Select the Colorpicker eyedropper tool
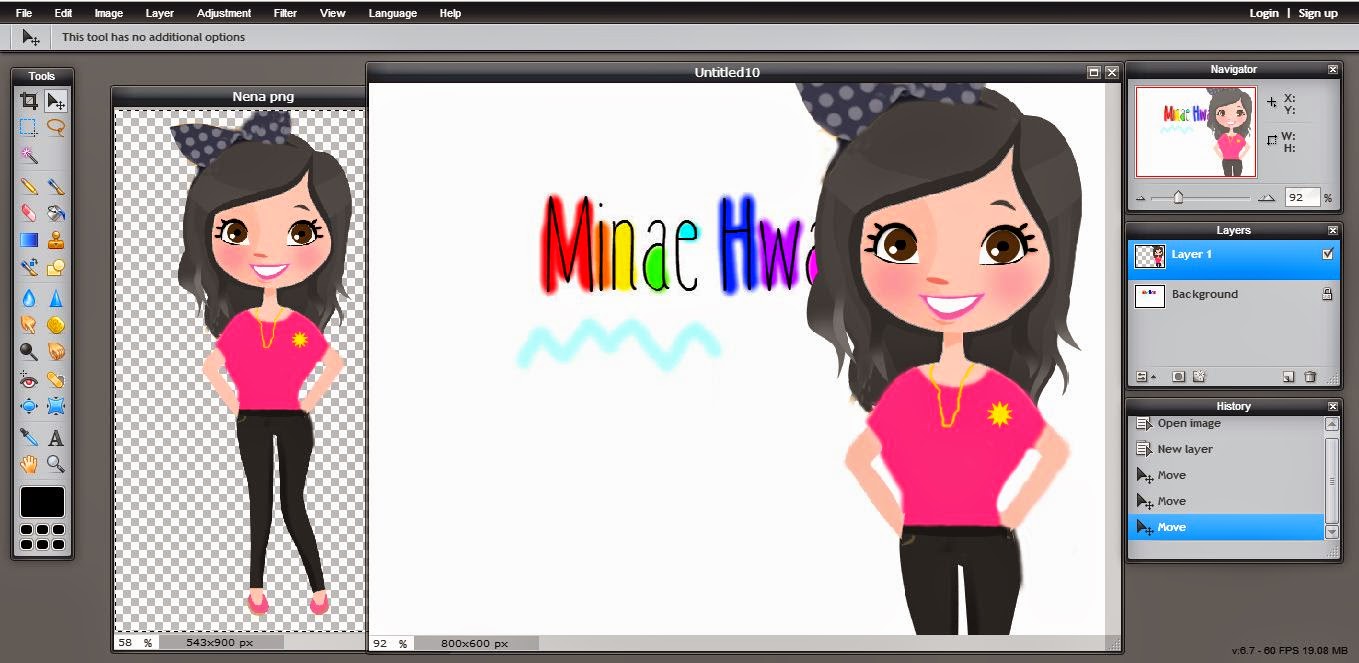This screenshot has height=663, width=1359. pos(29,437)
